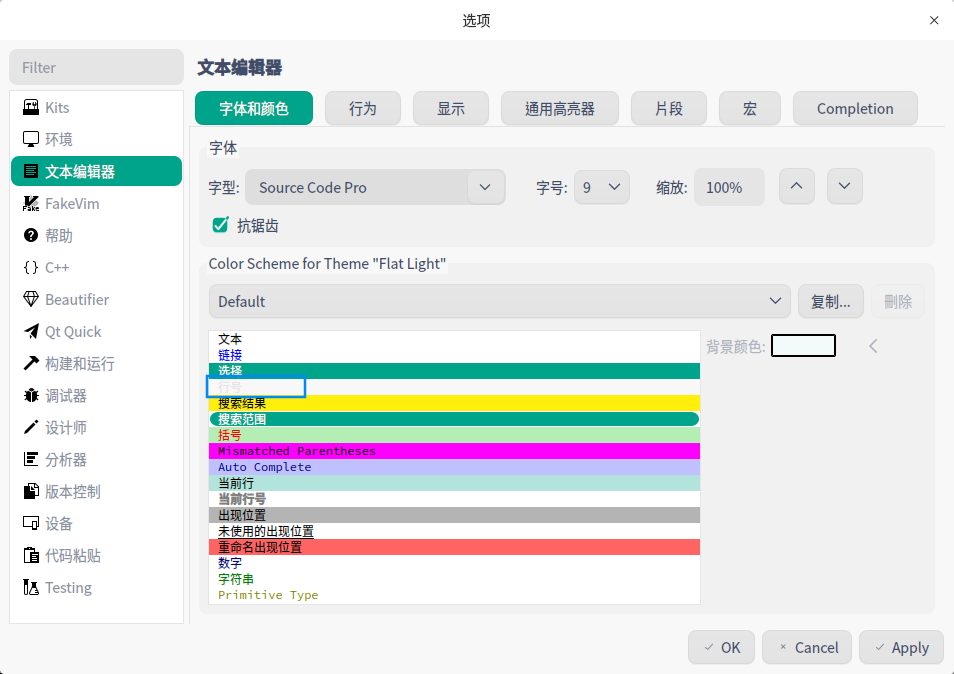Screen dimensions: 954x674
Task: Click the Filter search field
Action: coord(96,67)
